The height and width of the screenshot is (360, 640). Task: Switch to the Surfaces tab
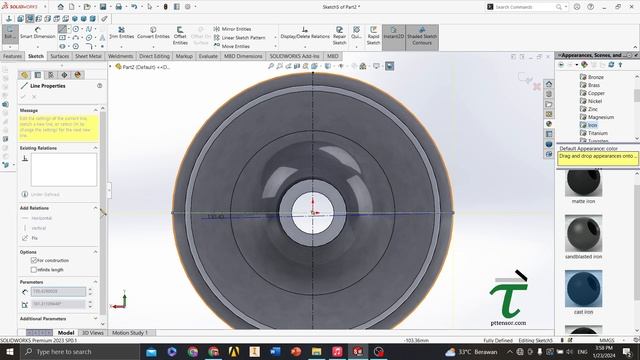click(x=60, y=56)
